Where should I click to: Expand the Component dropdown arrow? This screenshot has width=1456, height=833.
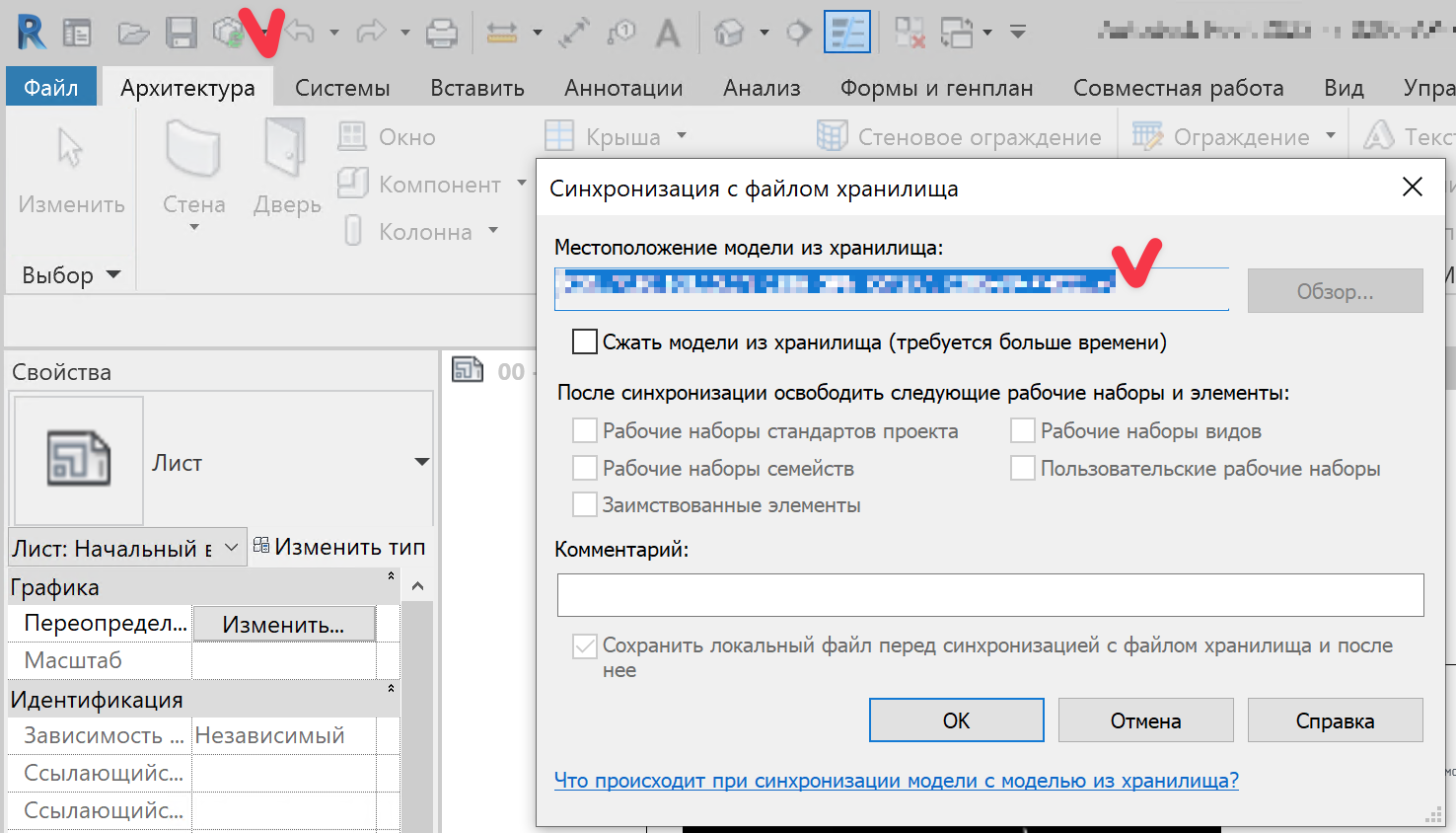pos(522,184)
